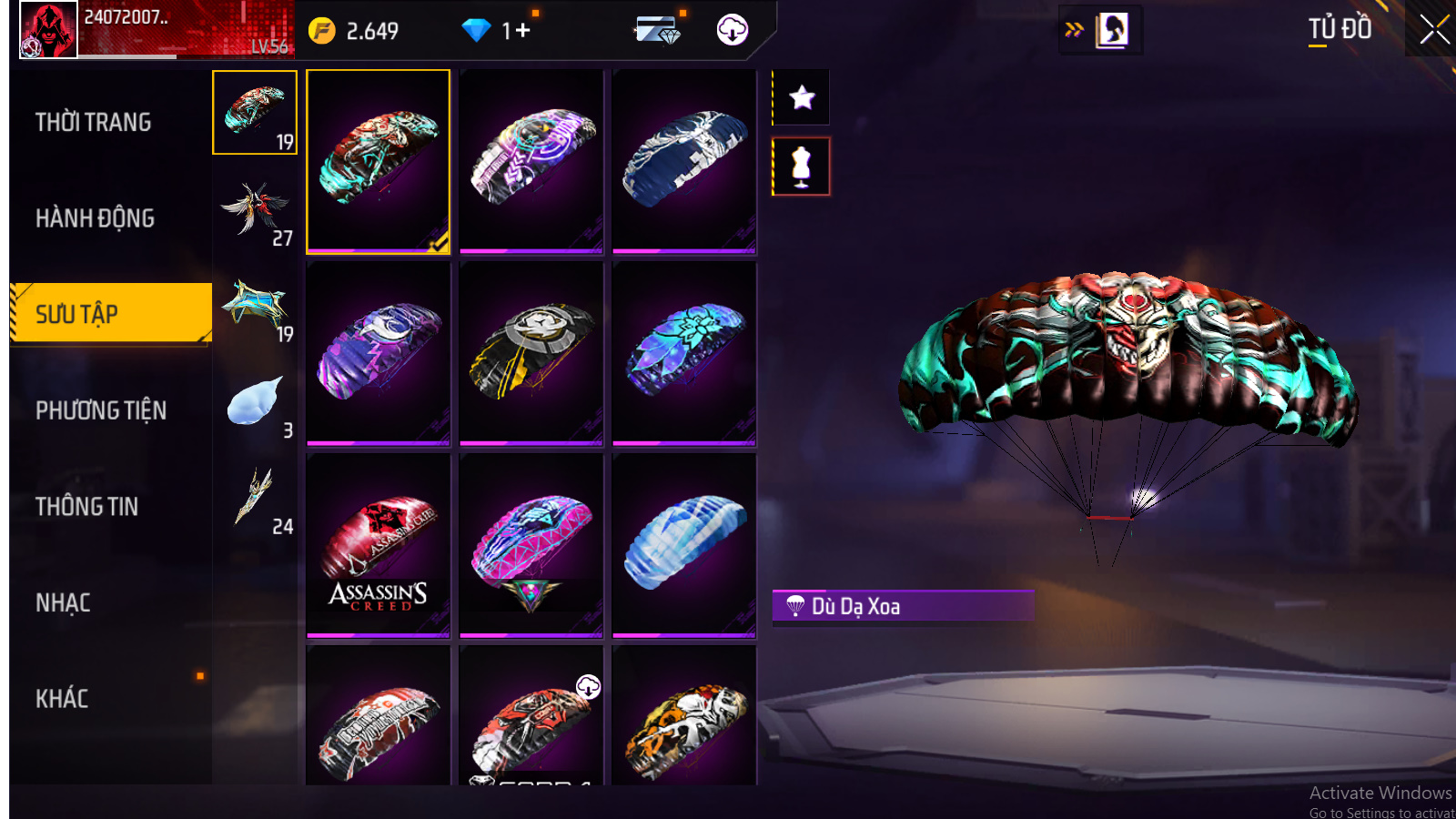Pick the black and yellow parachute skin
This screenshot has width=1456, height=819.
click(x=531, y=353)
